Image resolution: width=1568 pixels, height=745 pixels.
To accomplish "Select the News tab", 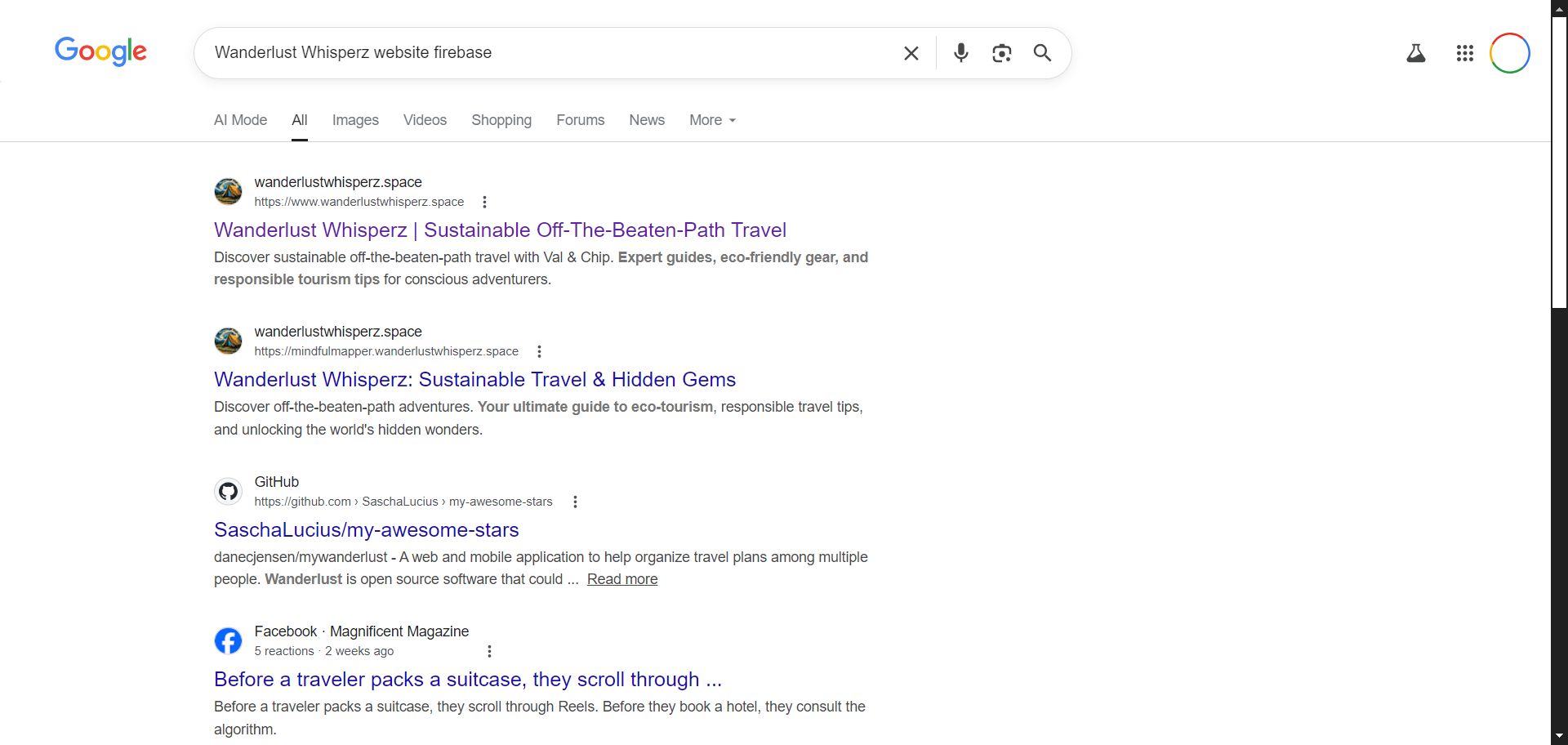I will (646, 120).
